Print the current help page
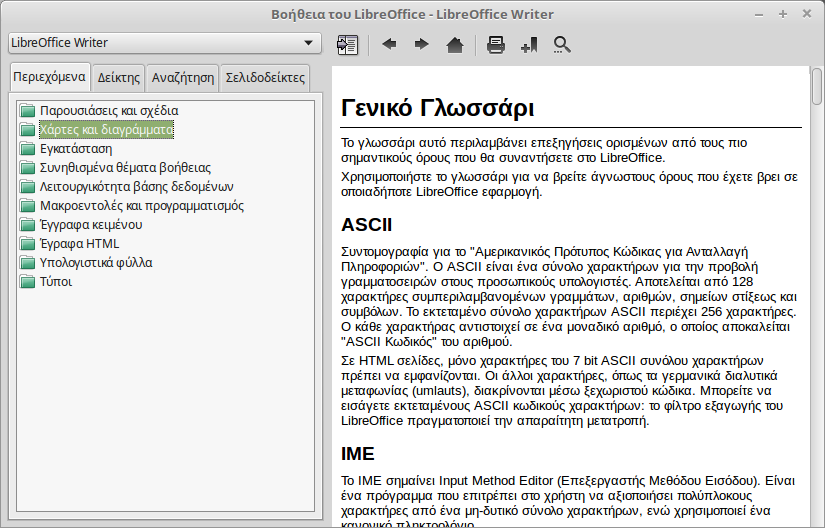The width and height of the screenshot is (825, 528). click(496, 44)
